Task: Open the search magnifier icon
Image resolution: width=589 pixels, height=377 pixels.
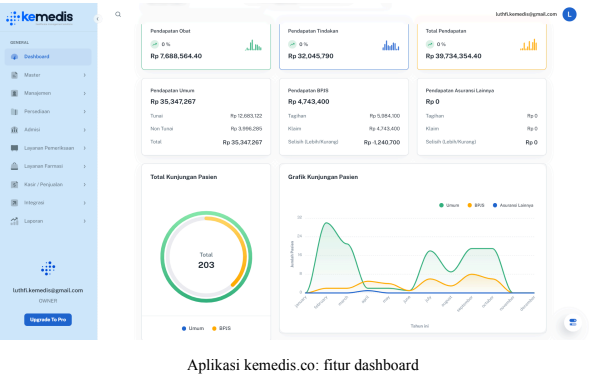Action: pos(118,14)
